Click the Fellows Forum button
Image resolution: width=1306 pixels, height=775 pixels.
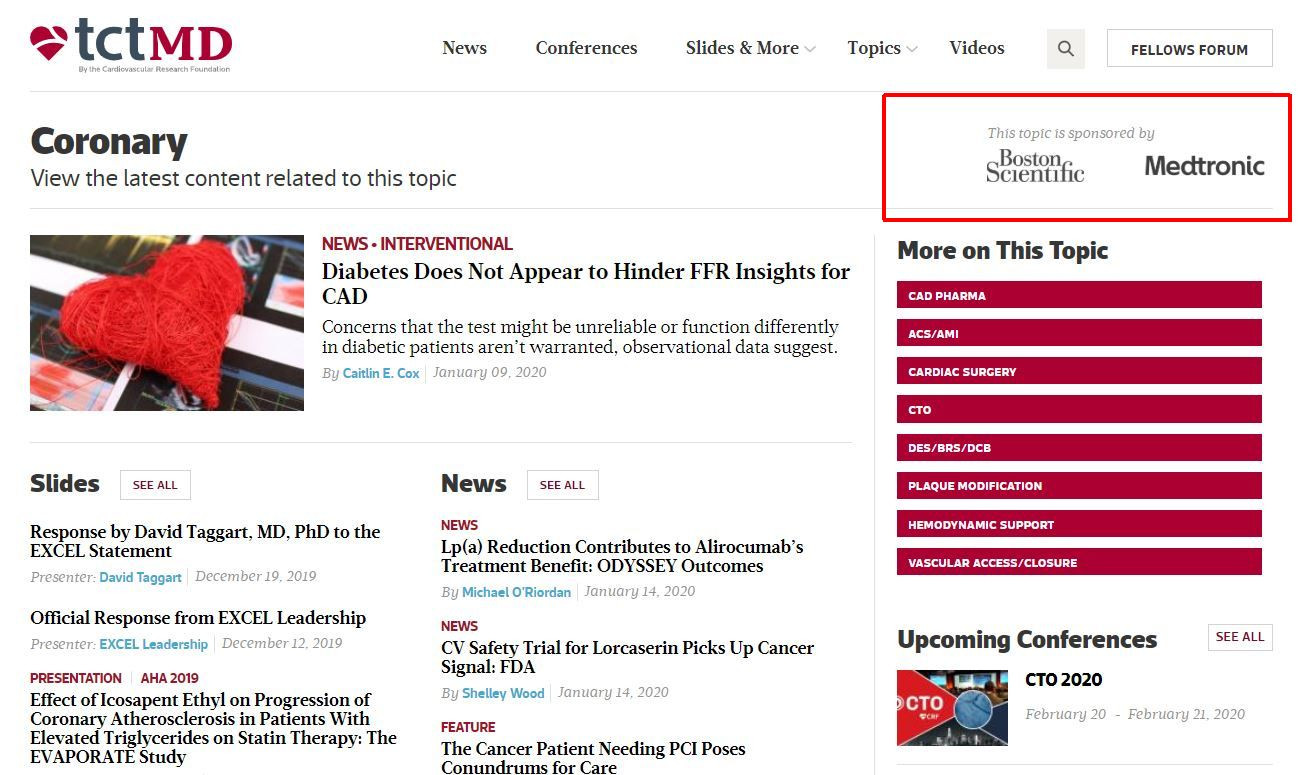pyautogui.click(x=1189, y=49)
